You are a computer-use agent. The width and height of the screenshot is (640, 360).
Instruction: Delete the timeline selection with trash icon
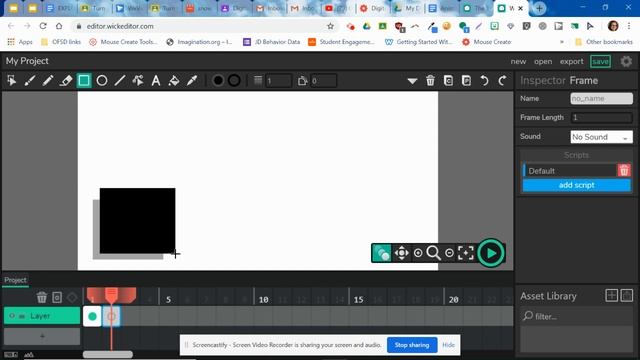[x=42, y=297]
